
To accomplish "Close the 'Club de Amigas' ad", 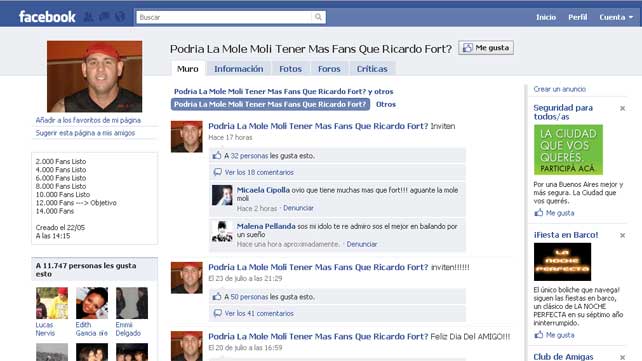I will [x=622, y=357].
